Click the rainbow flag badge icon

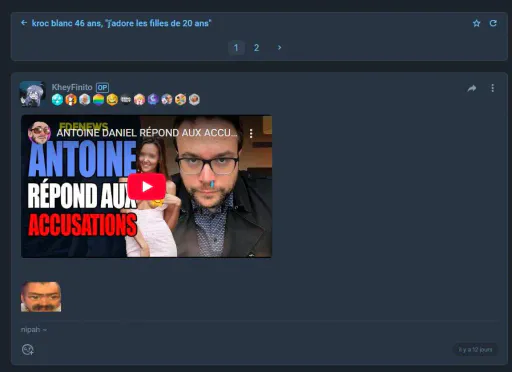(98, 99)
